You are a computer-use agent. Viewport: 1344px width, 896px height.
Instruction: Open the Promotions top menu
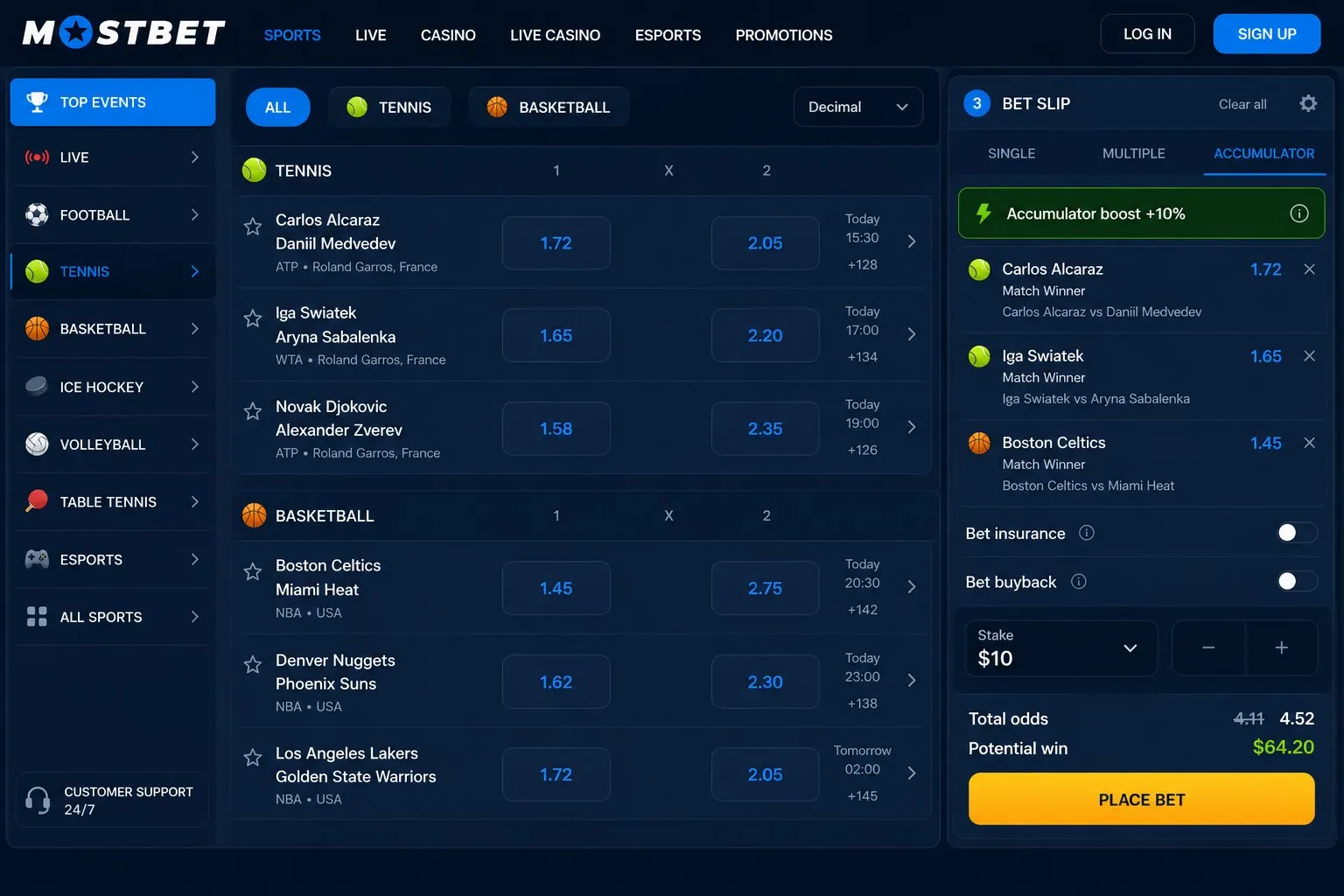784,35
